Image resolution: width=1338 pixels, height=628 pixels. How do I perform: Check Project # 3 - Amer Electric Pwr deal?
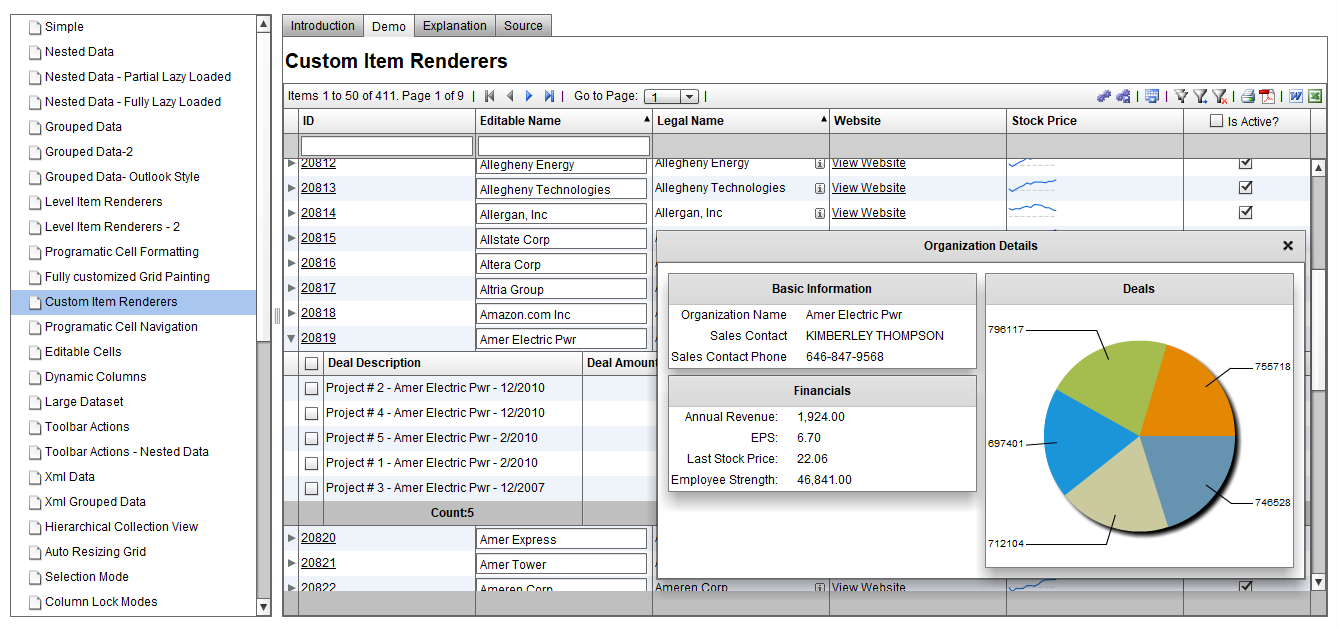[312, 488]
